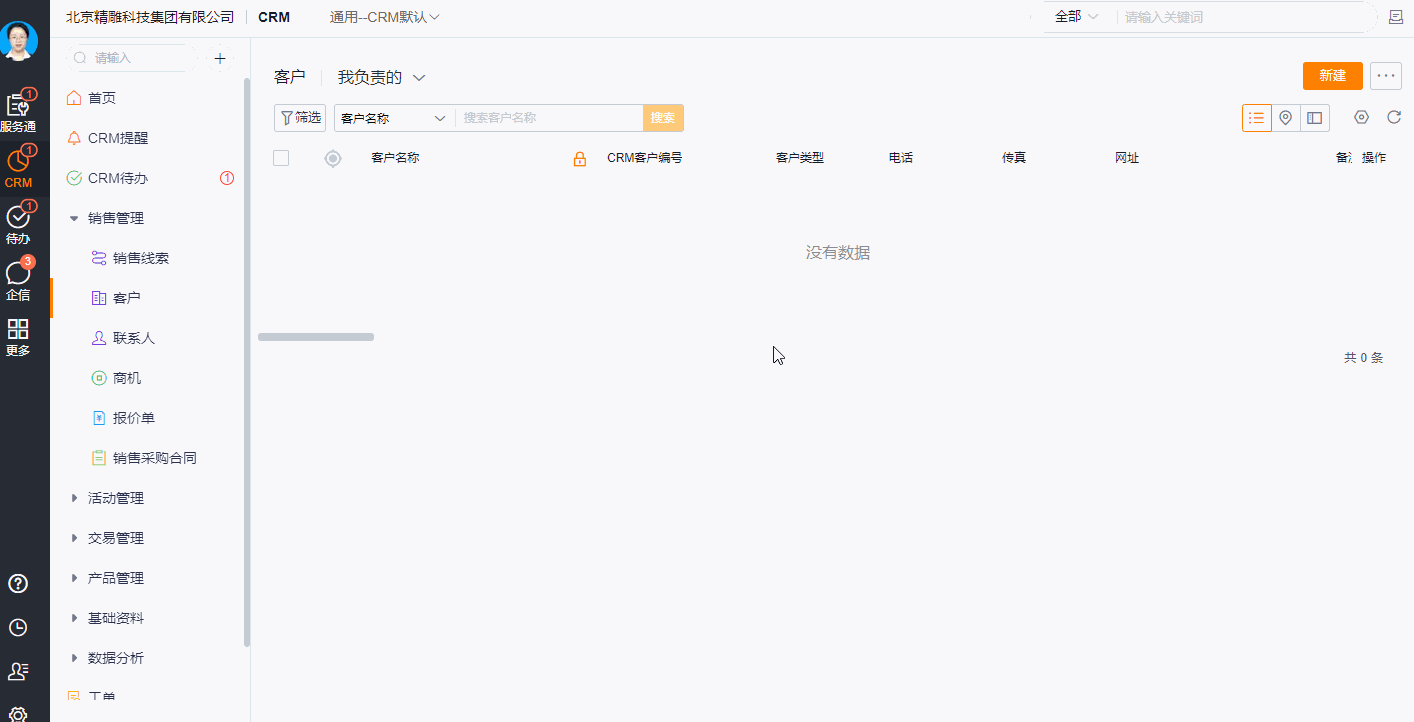Click sidebar menu search field
Viewport: 1414px width, 722px height.
[x=133, y=58]
